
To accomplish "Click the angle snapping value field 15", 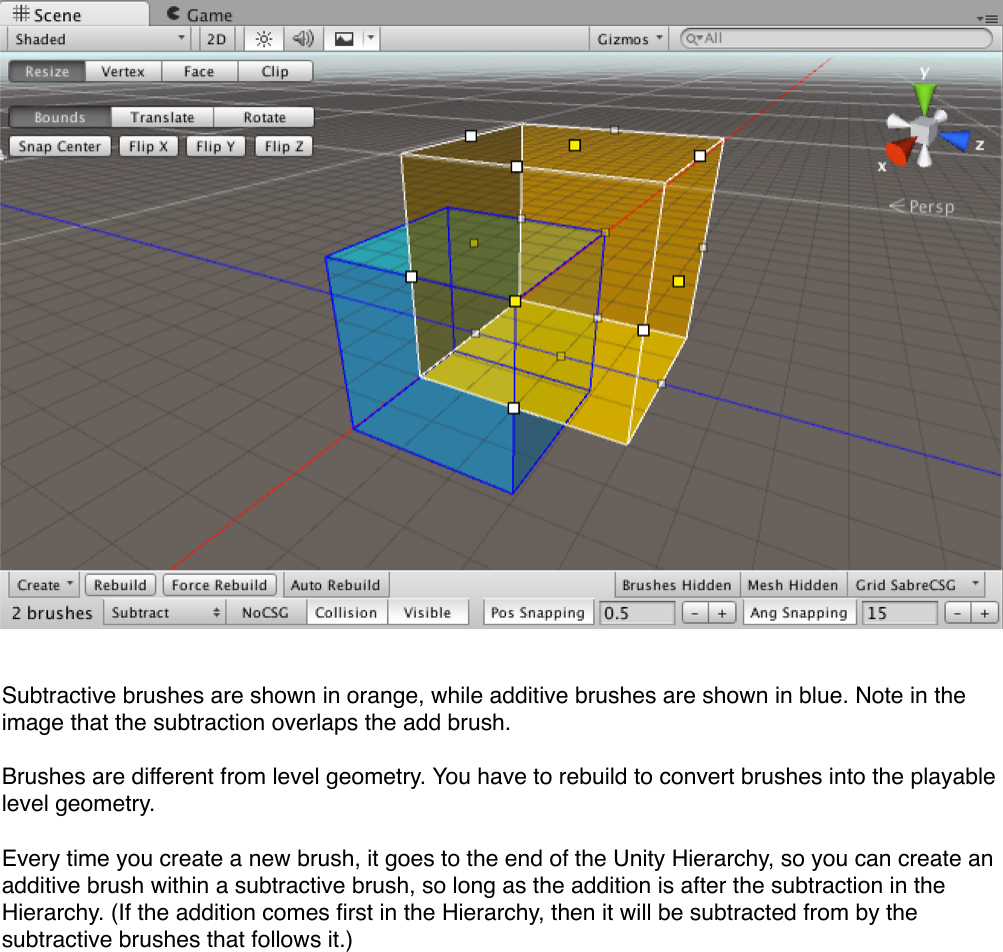I will (x=899, y=613).
